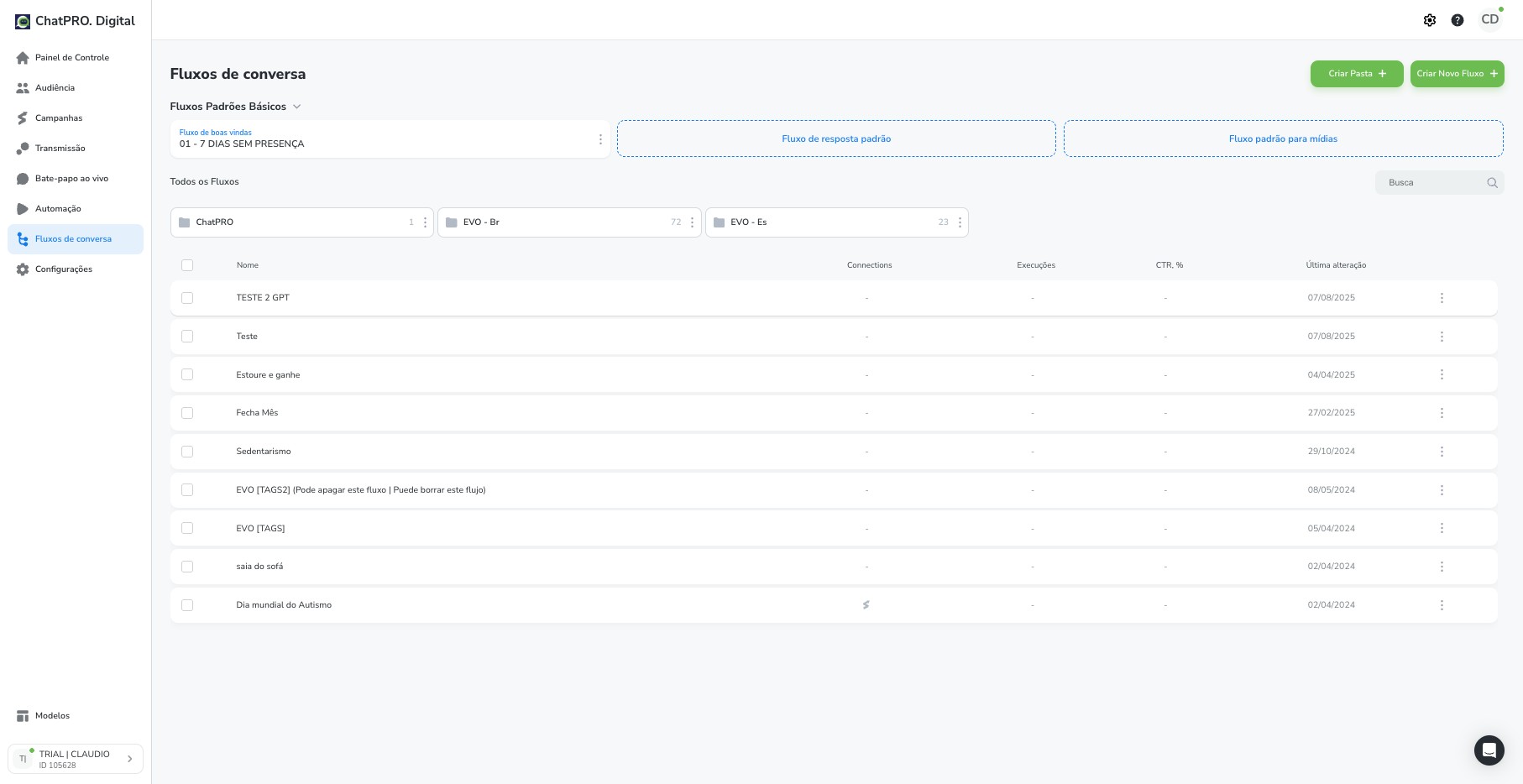This screenshot has width=1523, height=784.
Task: Click the Criar Pasta button
Action: coord(1357,74)
